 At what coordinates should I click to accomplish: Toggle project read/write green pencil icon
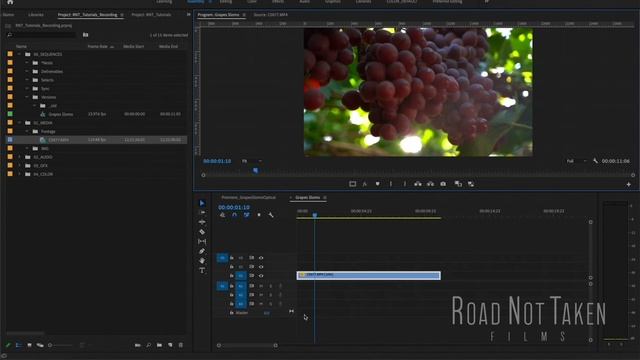[x=8, y=345]
